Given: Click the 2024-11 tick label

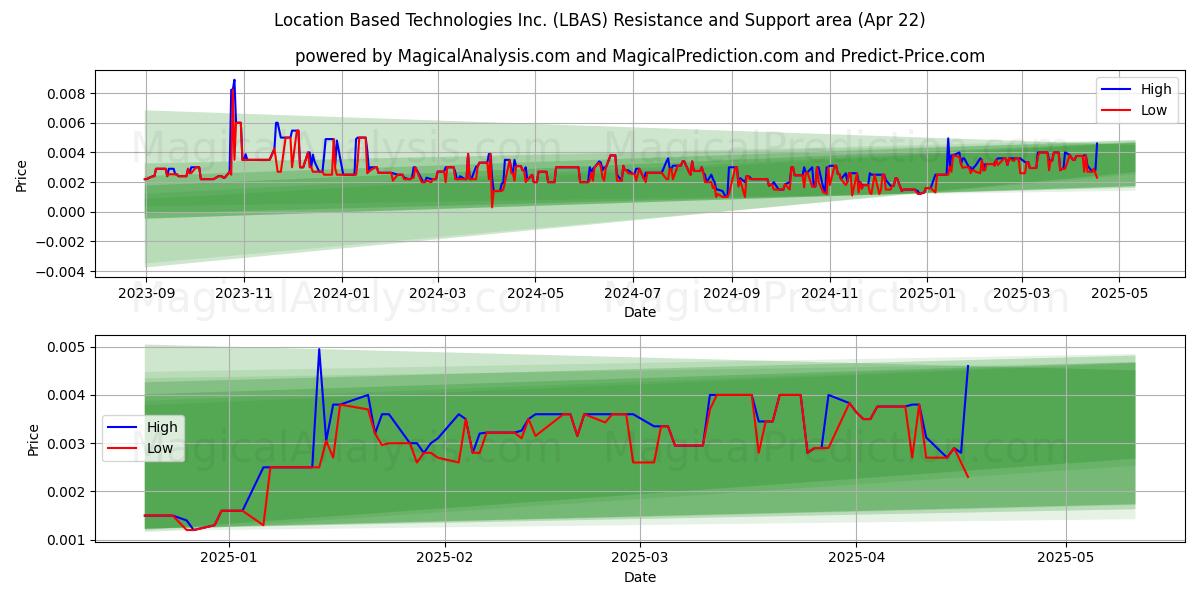Looking at the screenshot, I should [x=829, y=293].
